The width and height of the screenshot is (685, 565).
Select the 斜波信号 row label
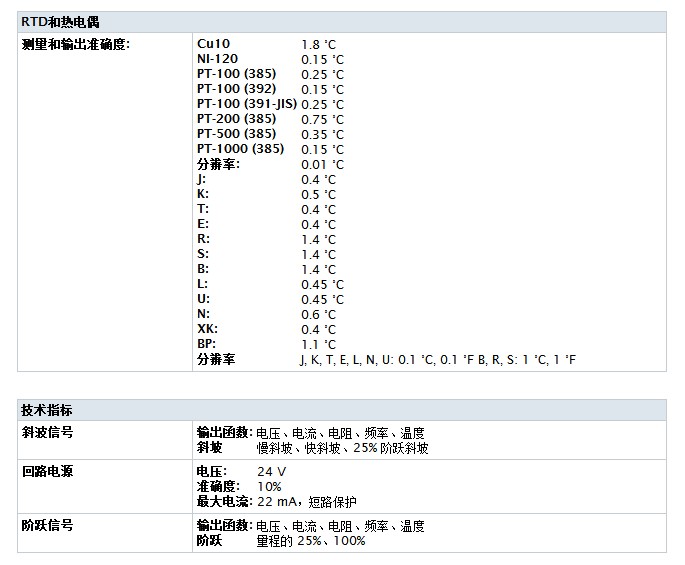[47, 433]
